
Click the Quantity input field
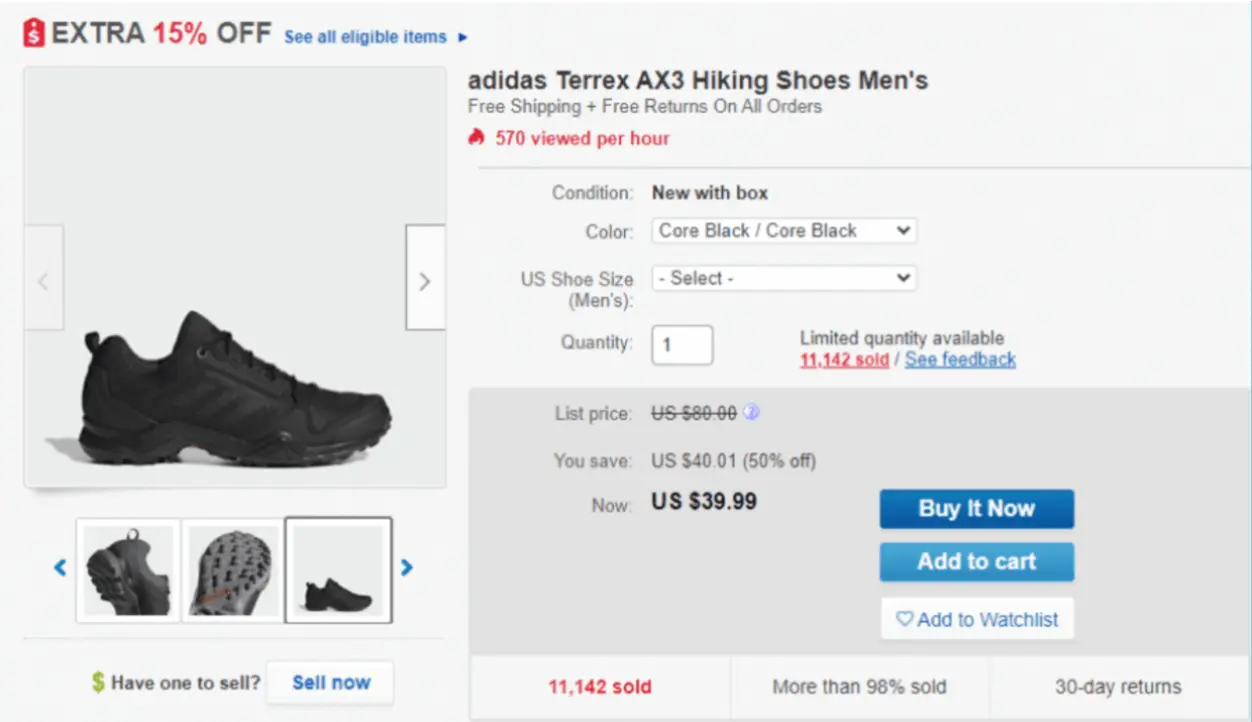tap(682, 345)
